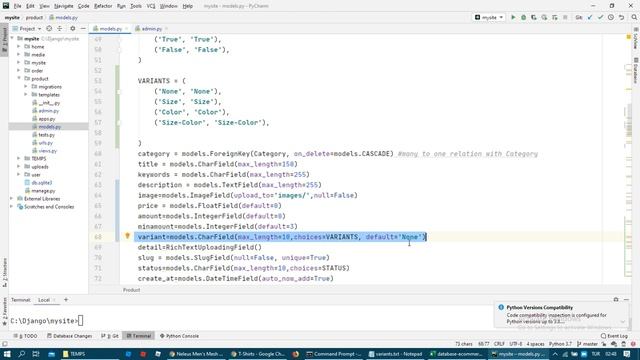Switch to the admin.py editor tab
This screenshot has width=640, height=360.
pos(151,29)
